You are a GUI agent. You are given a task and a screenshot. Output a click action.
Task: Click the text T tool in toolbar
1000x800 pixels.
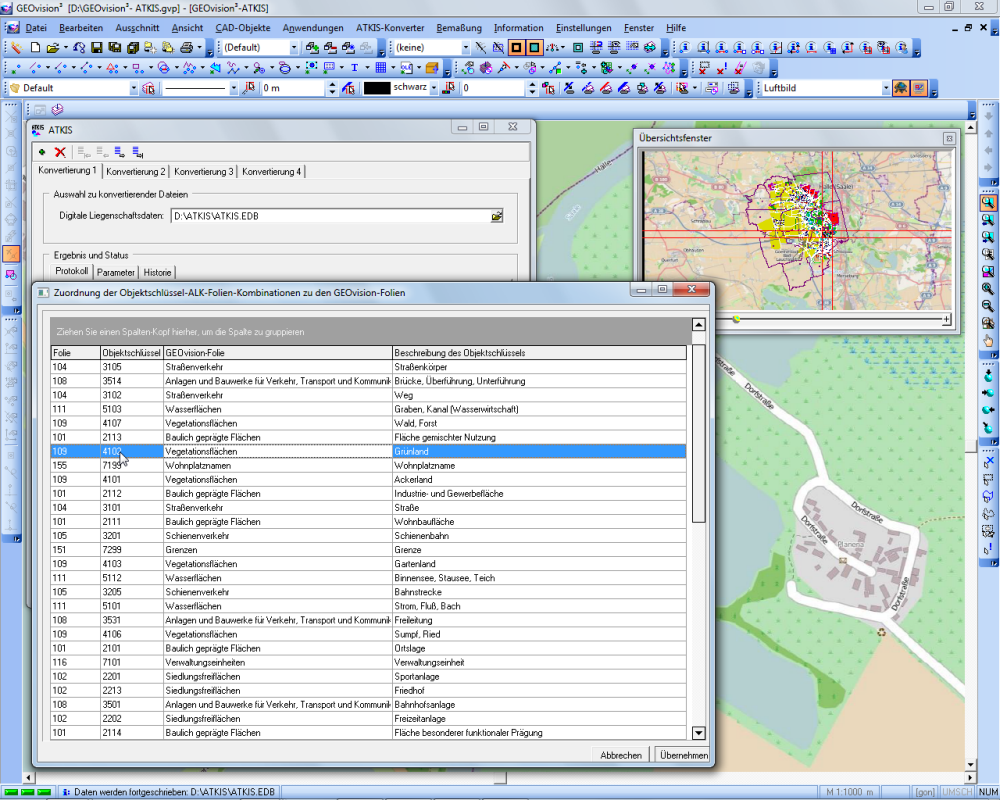click(x=354, y=68)
